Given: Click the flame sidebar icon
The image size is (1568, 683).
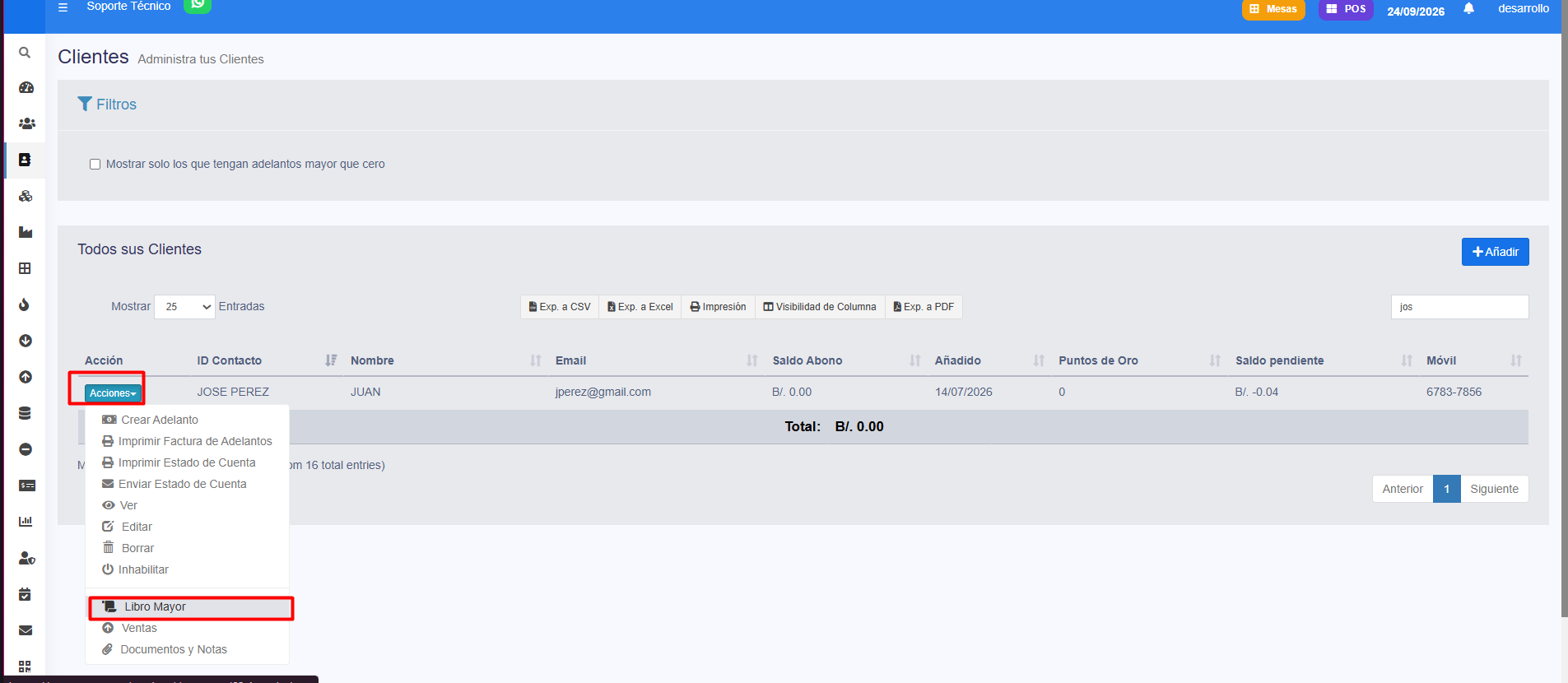Looking at the screenshot, I should click(x=25, y=304).
